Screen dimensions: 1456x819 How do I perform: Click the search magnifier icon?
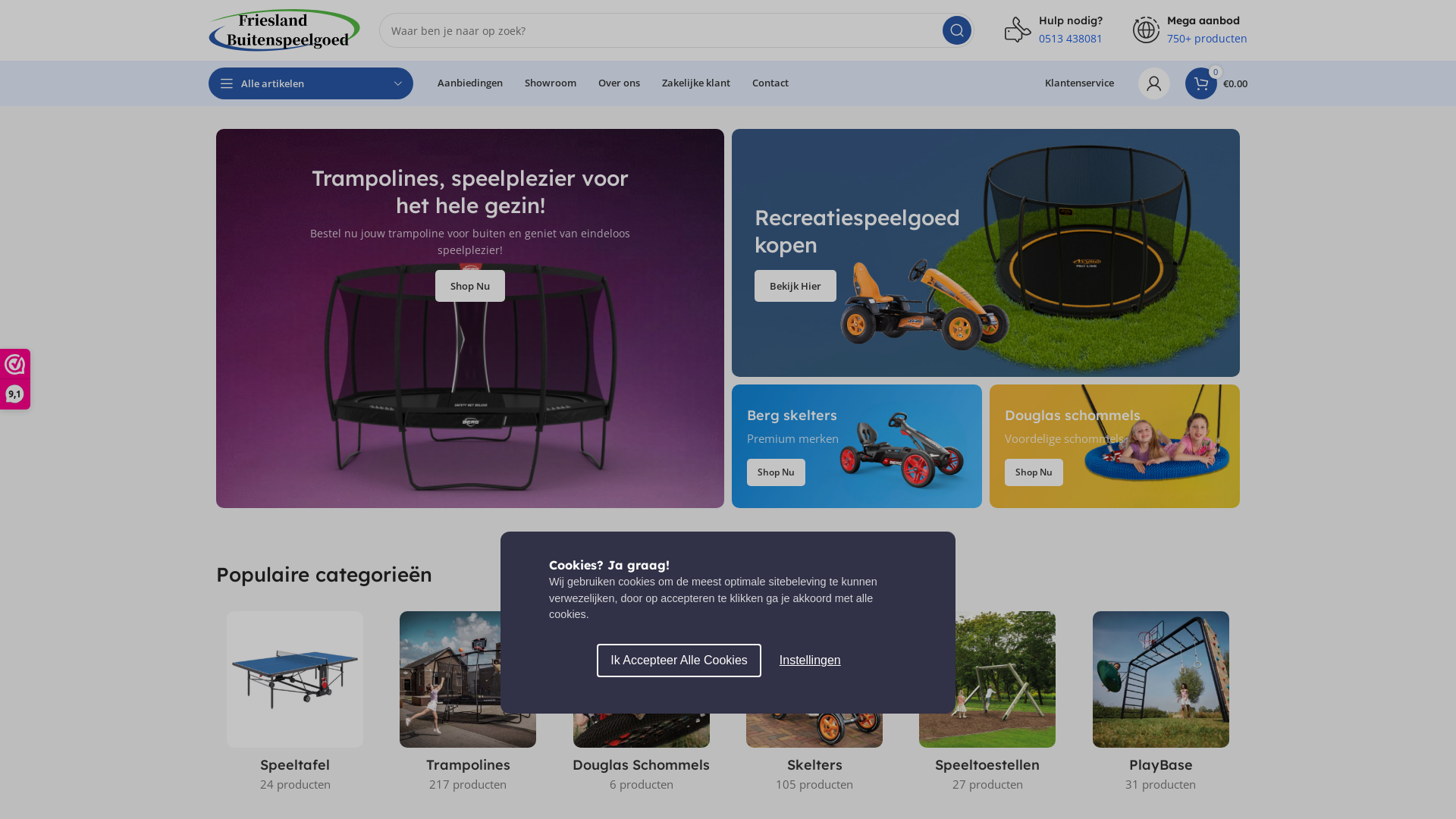click(x=956, y=30)
